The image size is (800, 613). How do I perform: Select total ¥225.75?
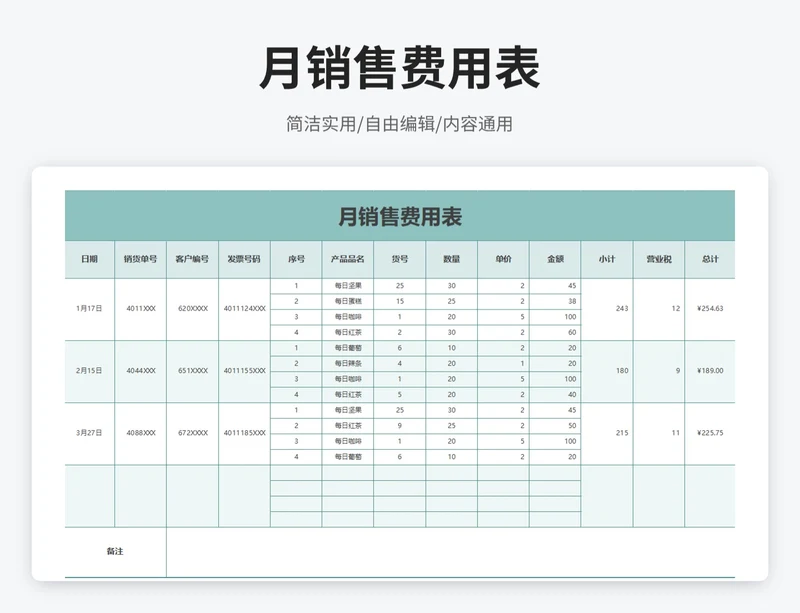(710, 433)
